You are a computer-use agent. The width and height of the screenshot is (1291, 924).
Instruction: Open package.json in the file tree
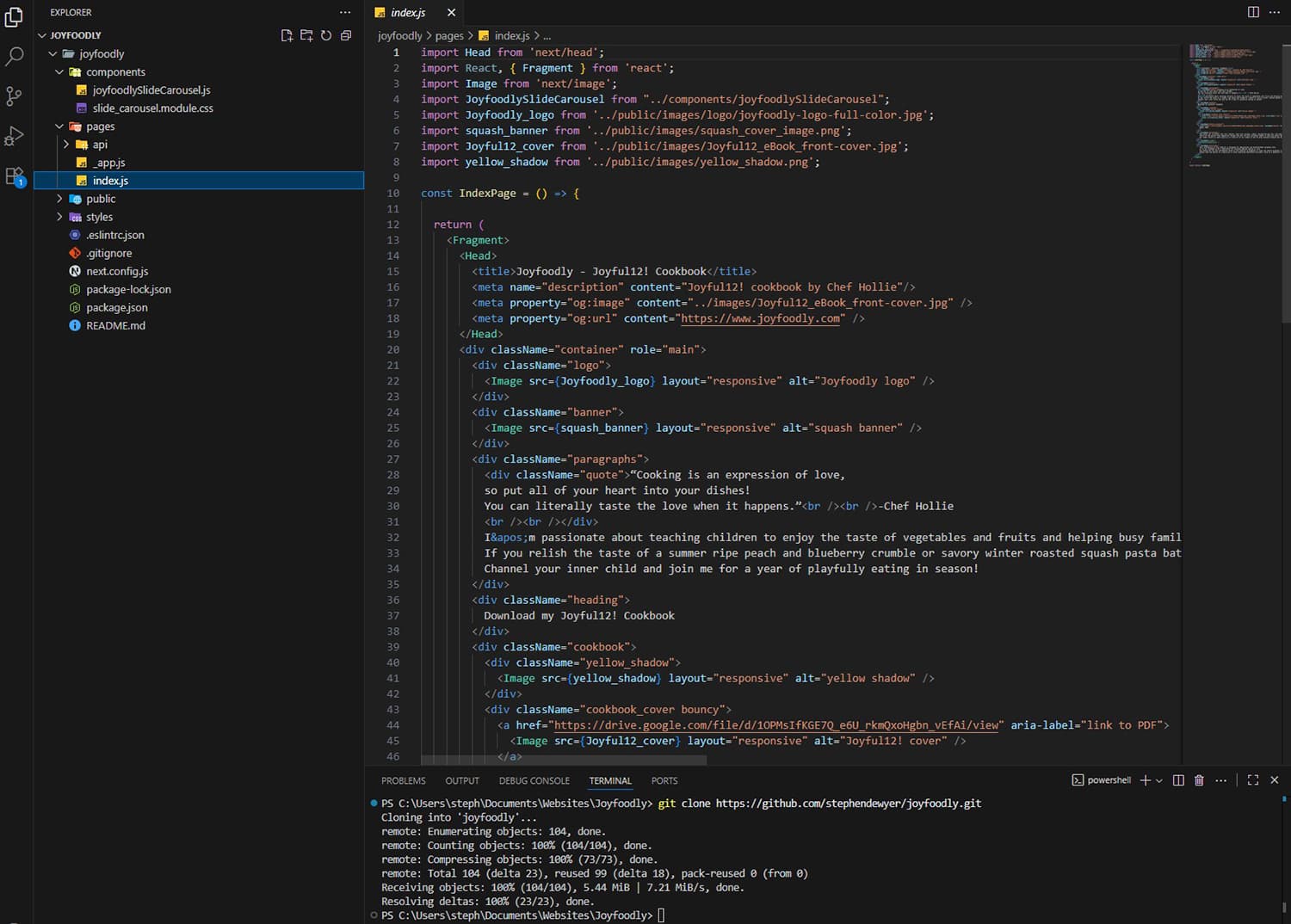tap(117, 308)
